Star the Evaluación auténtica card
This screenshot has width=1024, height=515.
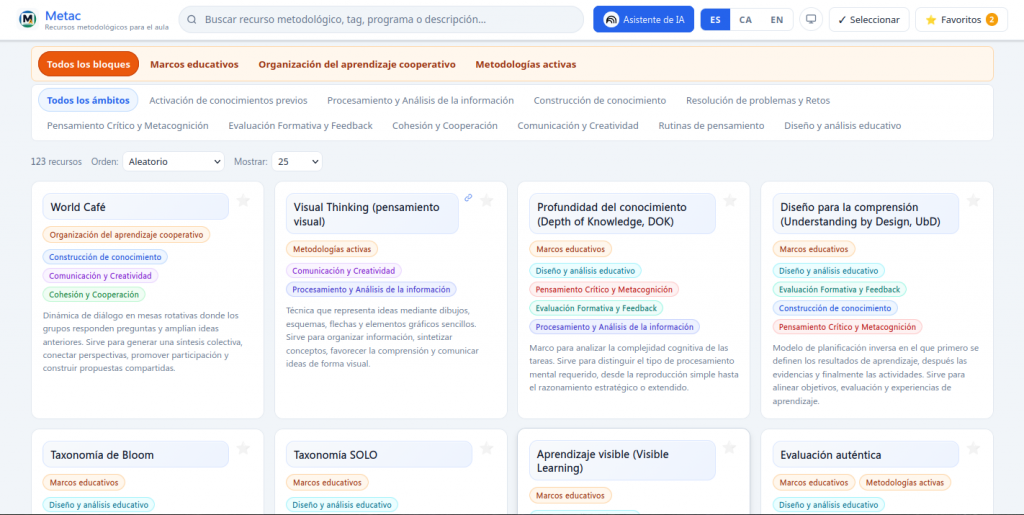pyautogui.click(x=973, y=449)
